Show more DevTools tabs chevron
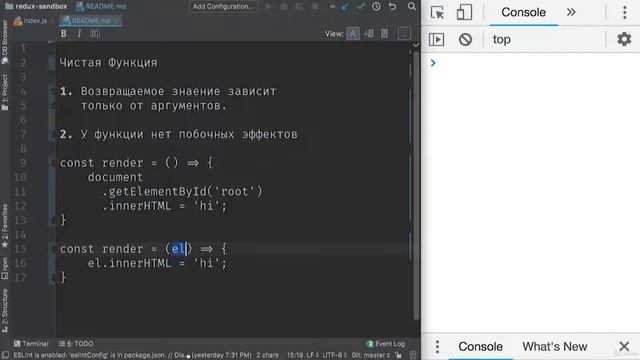The height and width of the screenshot is (360, 640). pyautogui.click(x=571, y=12)
